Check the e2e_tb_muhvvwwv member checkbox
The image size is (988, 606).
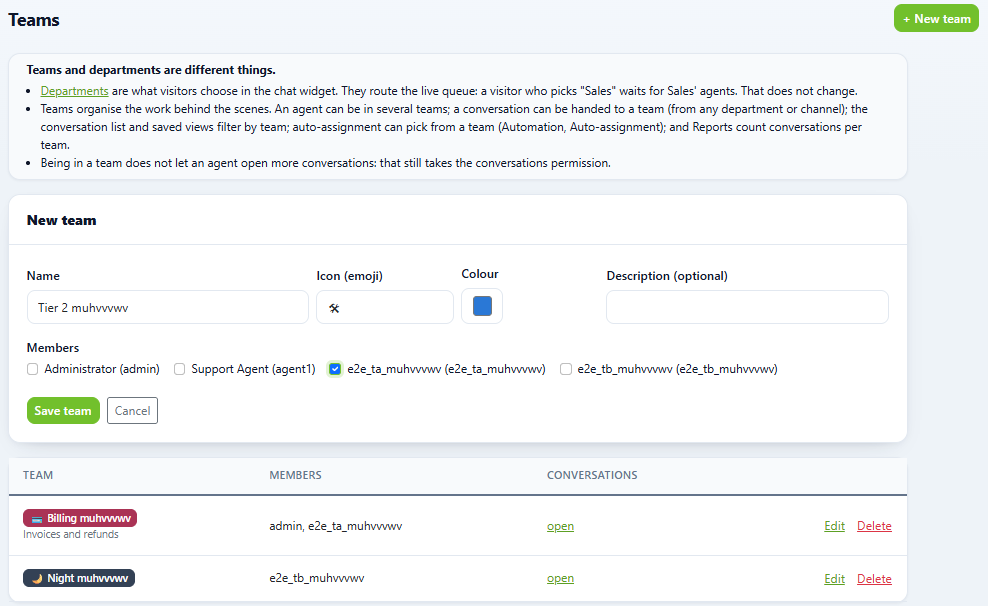pos(566,369)
